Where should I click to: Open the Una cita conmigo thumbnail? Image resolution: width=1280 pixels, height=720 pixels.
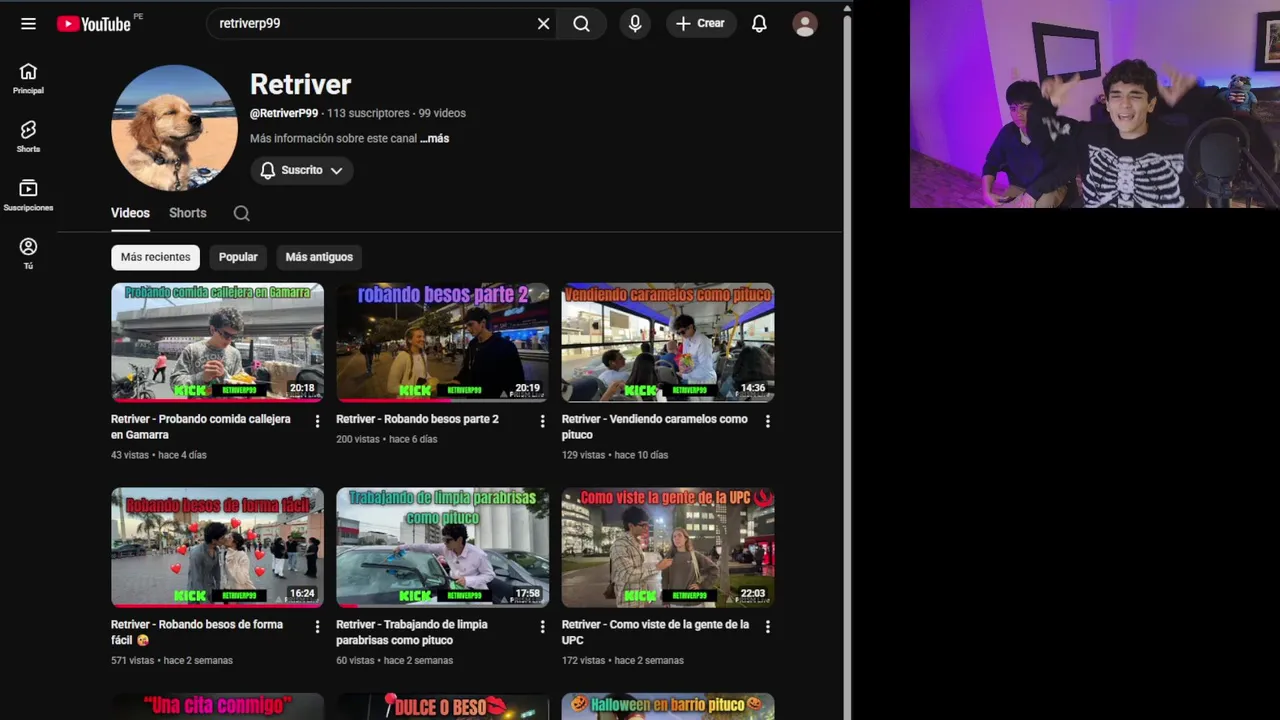pos(217,706)
